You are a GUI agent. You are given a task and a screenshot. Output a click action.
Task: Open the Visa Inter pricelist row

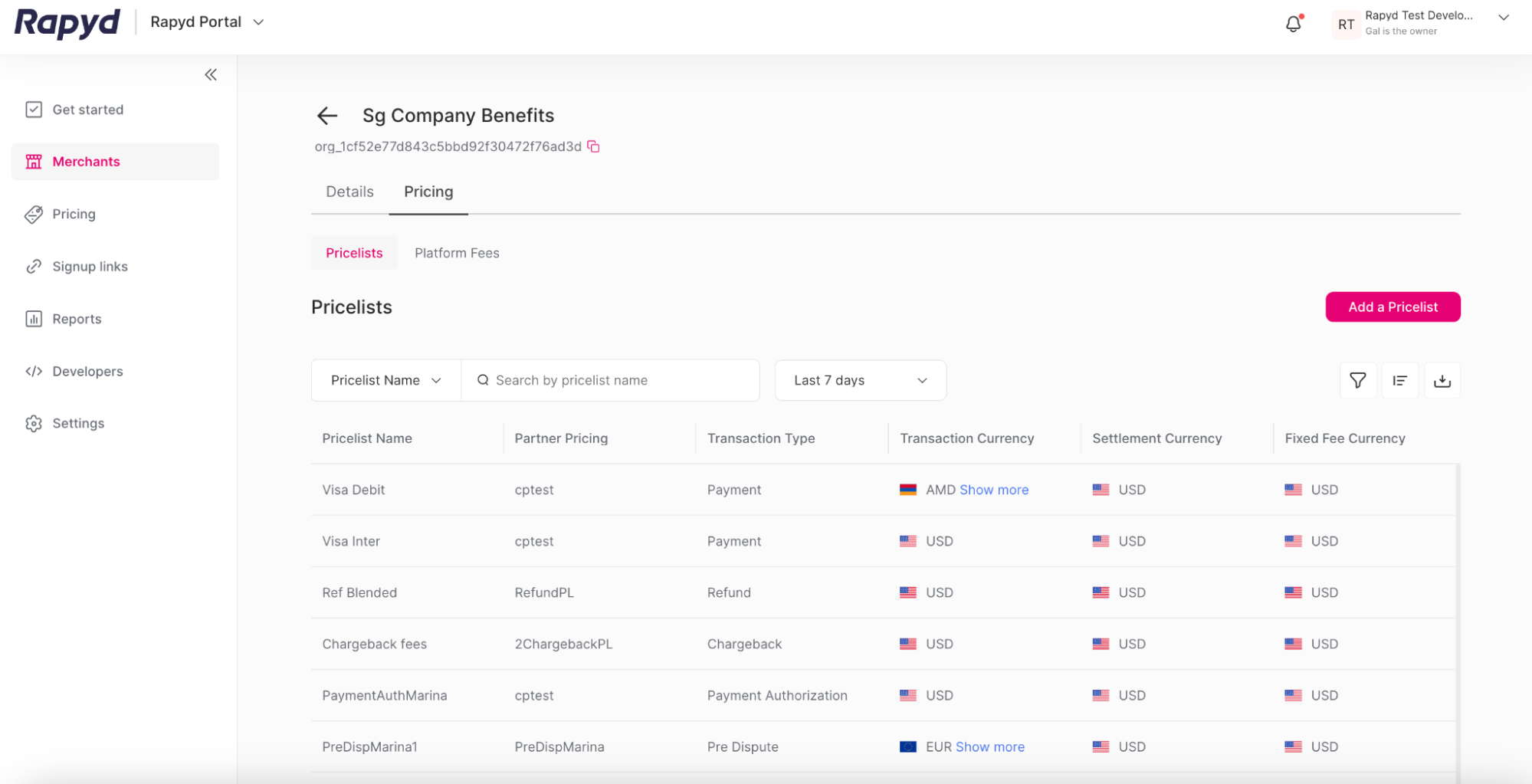coord(883,541)
